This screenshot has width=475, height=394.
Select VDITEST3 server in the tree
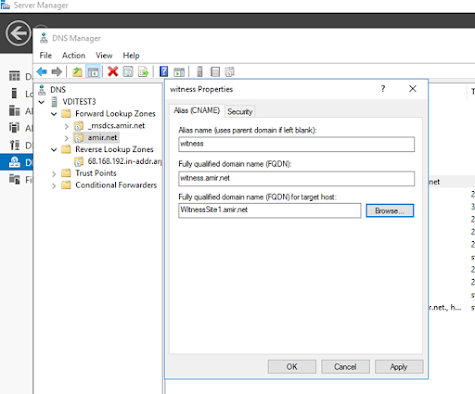pyautogui.click(x=79, y=102)
